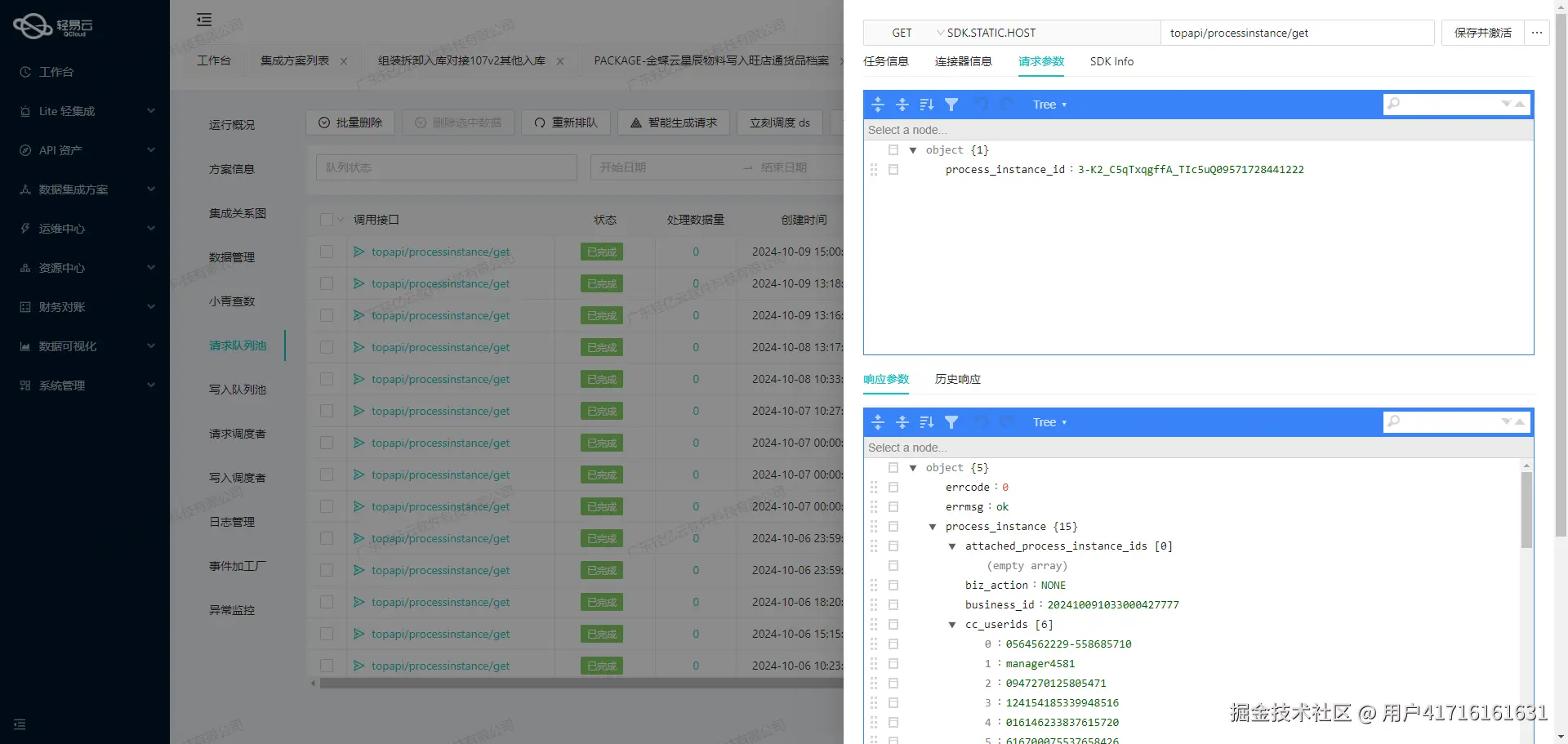
Task: Close the 组装拆卸入库对接107v2其他入库 tab
Action: (560, 61)
